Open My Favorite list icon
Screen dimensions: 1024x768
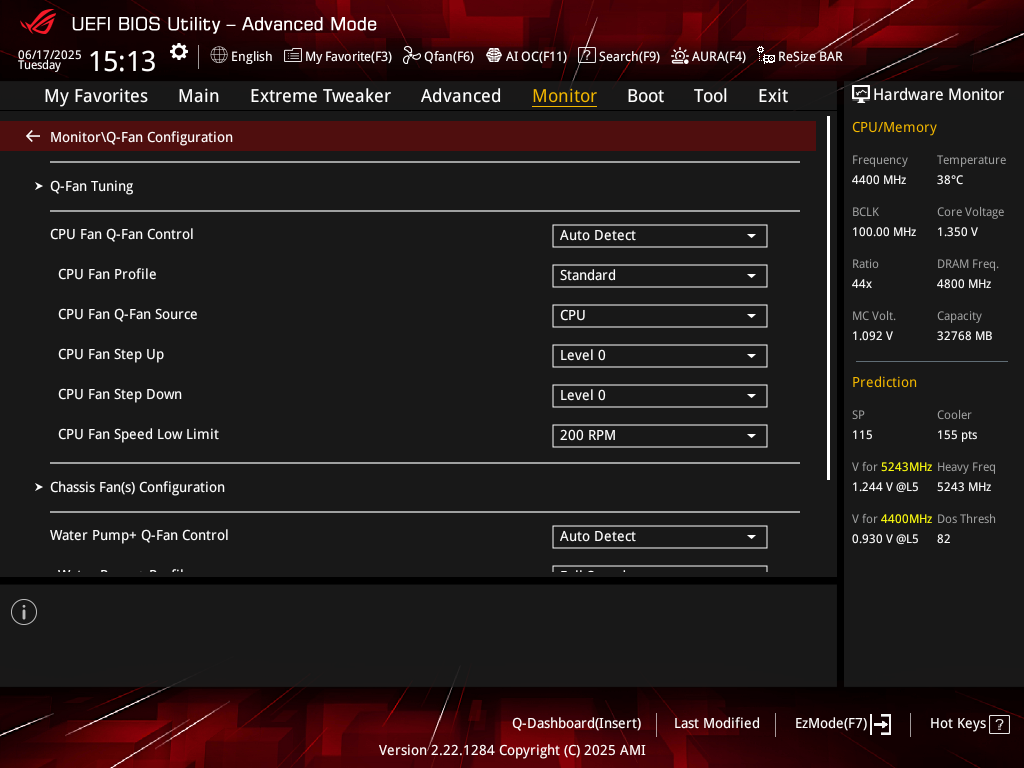(293, 56)
